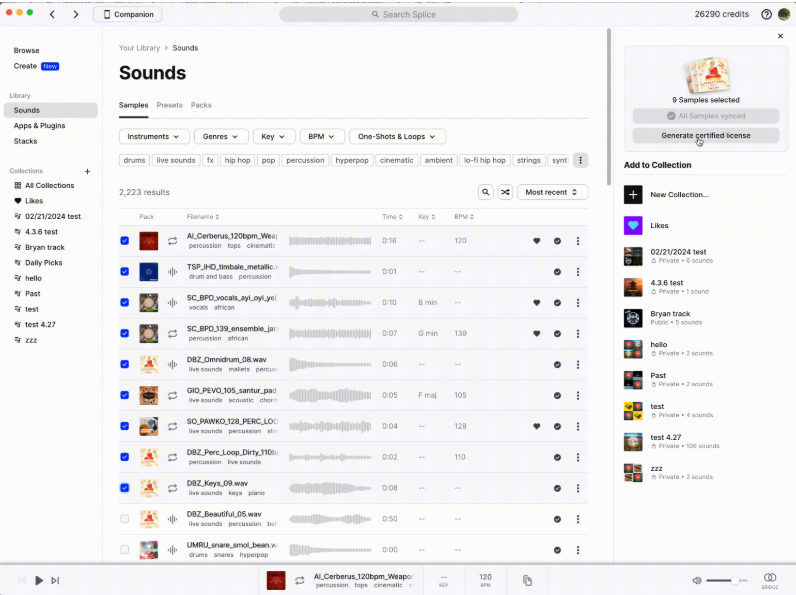Click the heart on SC_BPD_vocals_ayi_oyi row
Screen dimensions: 796x595
(537, 303)
